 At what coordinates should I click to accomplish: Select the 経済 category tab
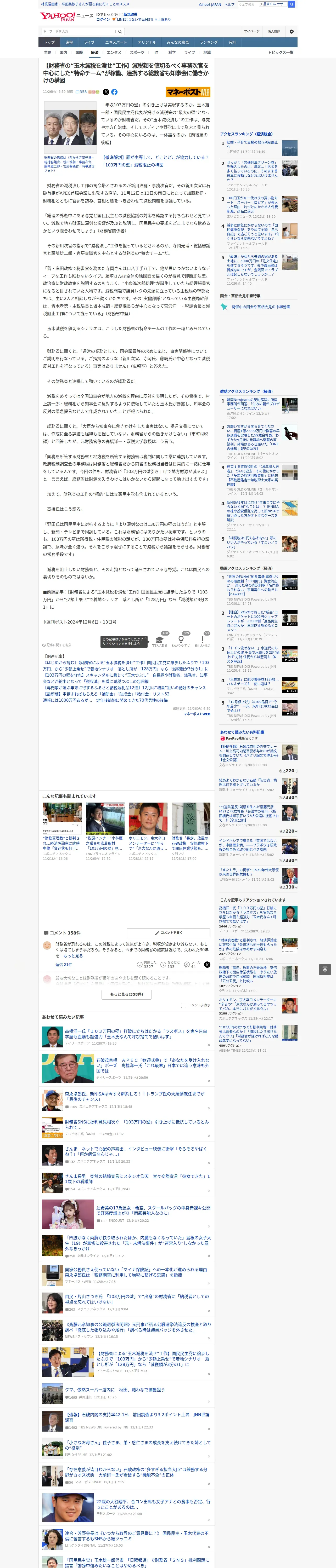click(x=94, y=52)
